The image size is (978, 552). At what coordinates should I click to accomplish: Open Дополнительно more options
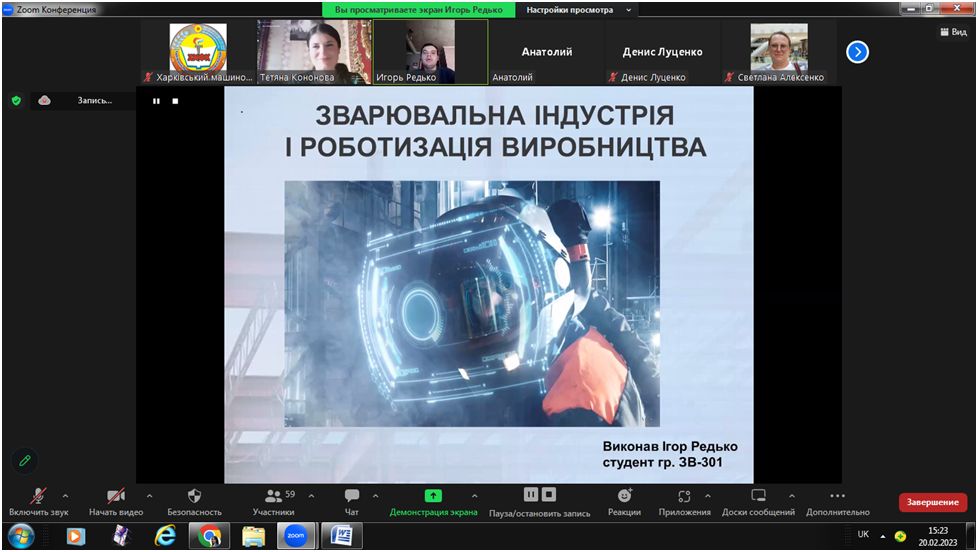(838, 502)
